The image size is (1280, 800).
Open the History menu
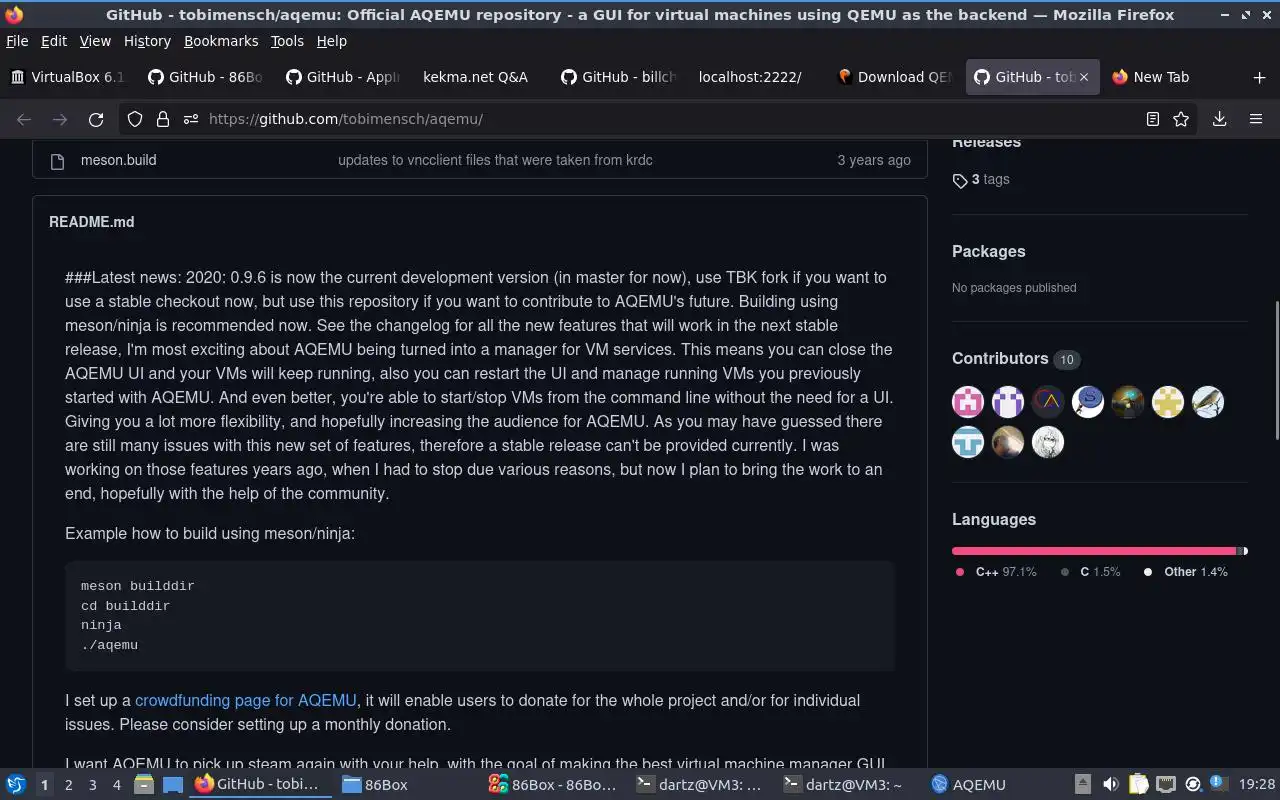coord(147,41)
